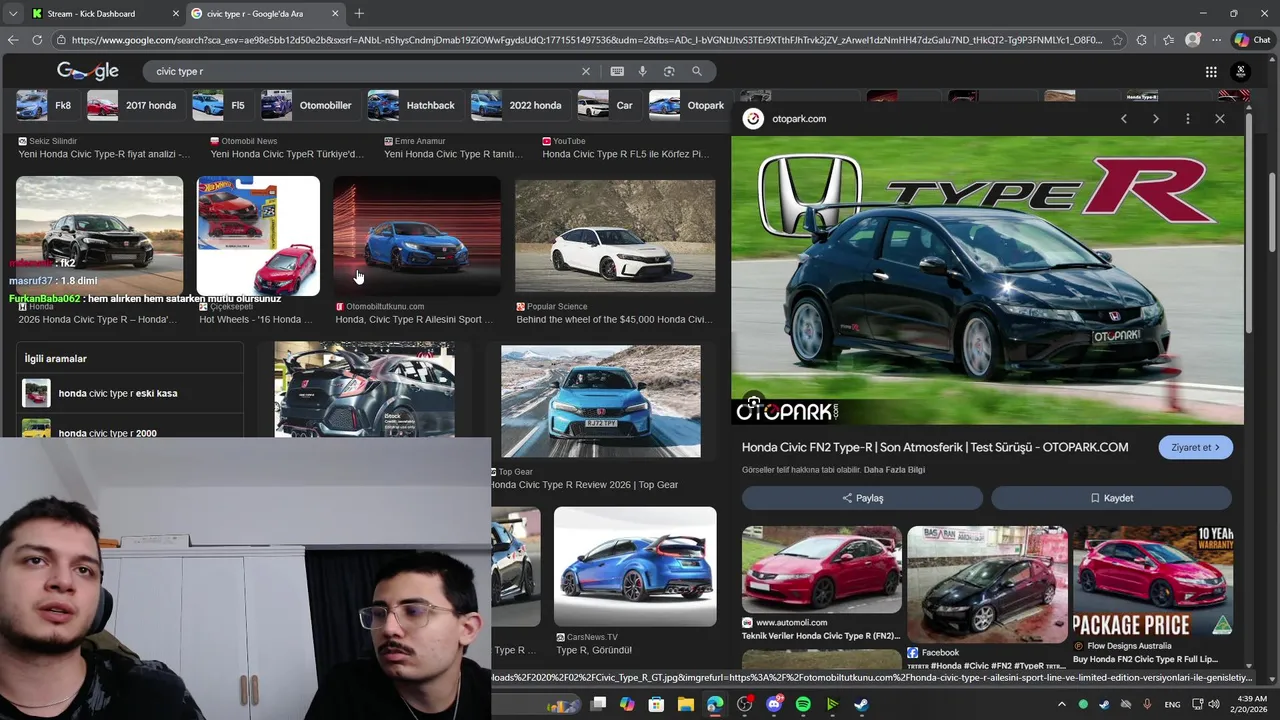
Task: Open Discord from the taskbar
Action: click(x=774, y=705)
